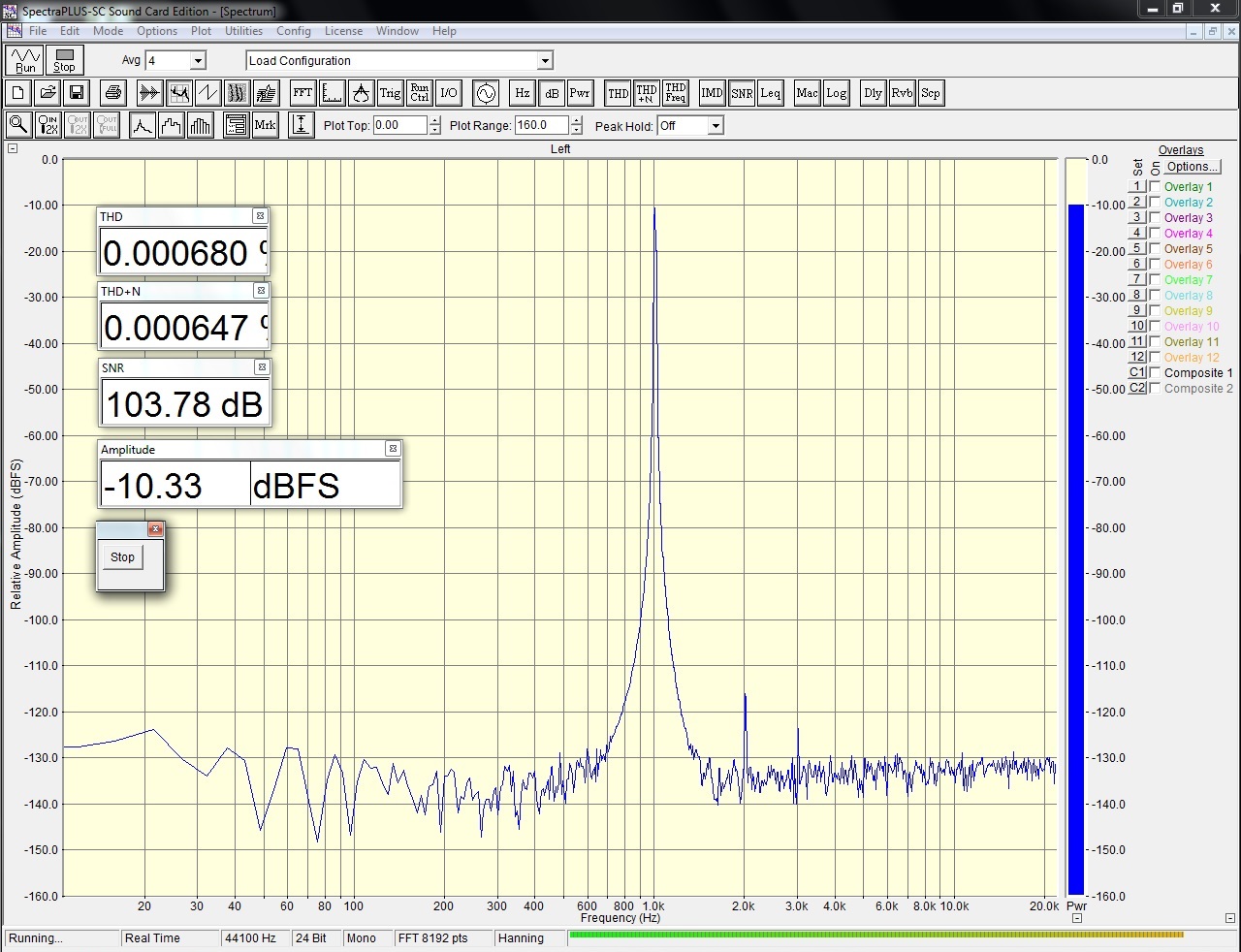Open the Mode menu
The height and width of the screenshot is (952, 1241).
(x=108, y=31)
